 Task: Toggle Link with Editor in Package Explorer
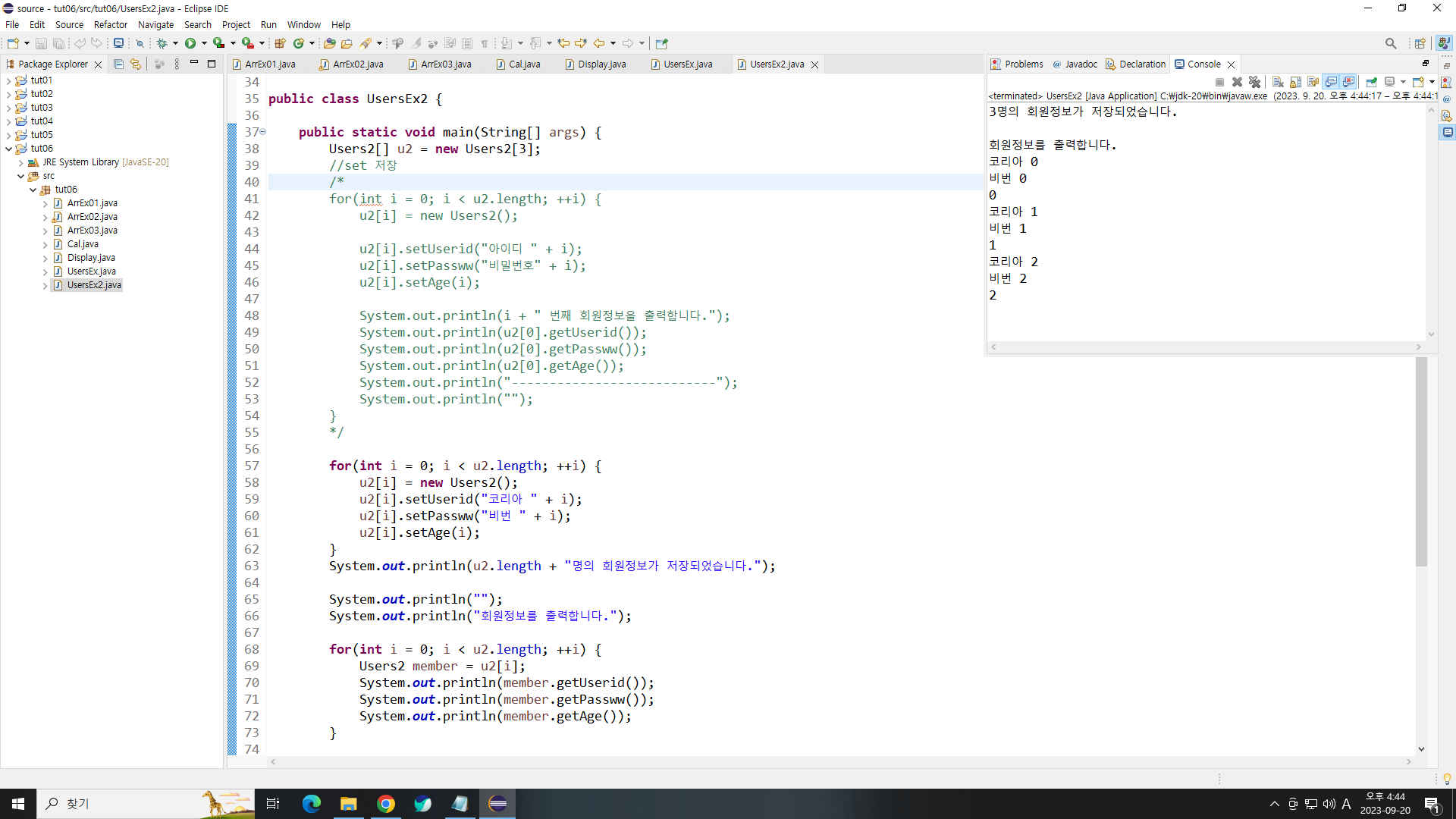136,64
